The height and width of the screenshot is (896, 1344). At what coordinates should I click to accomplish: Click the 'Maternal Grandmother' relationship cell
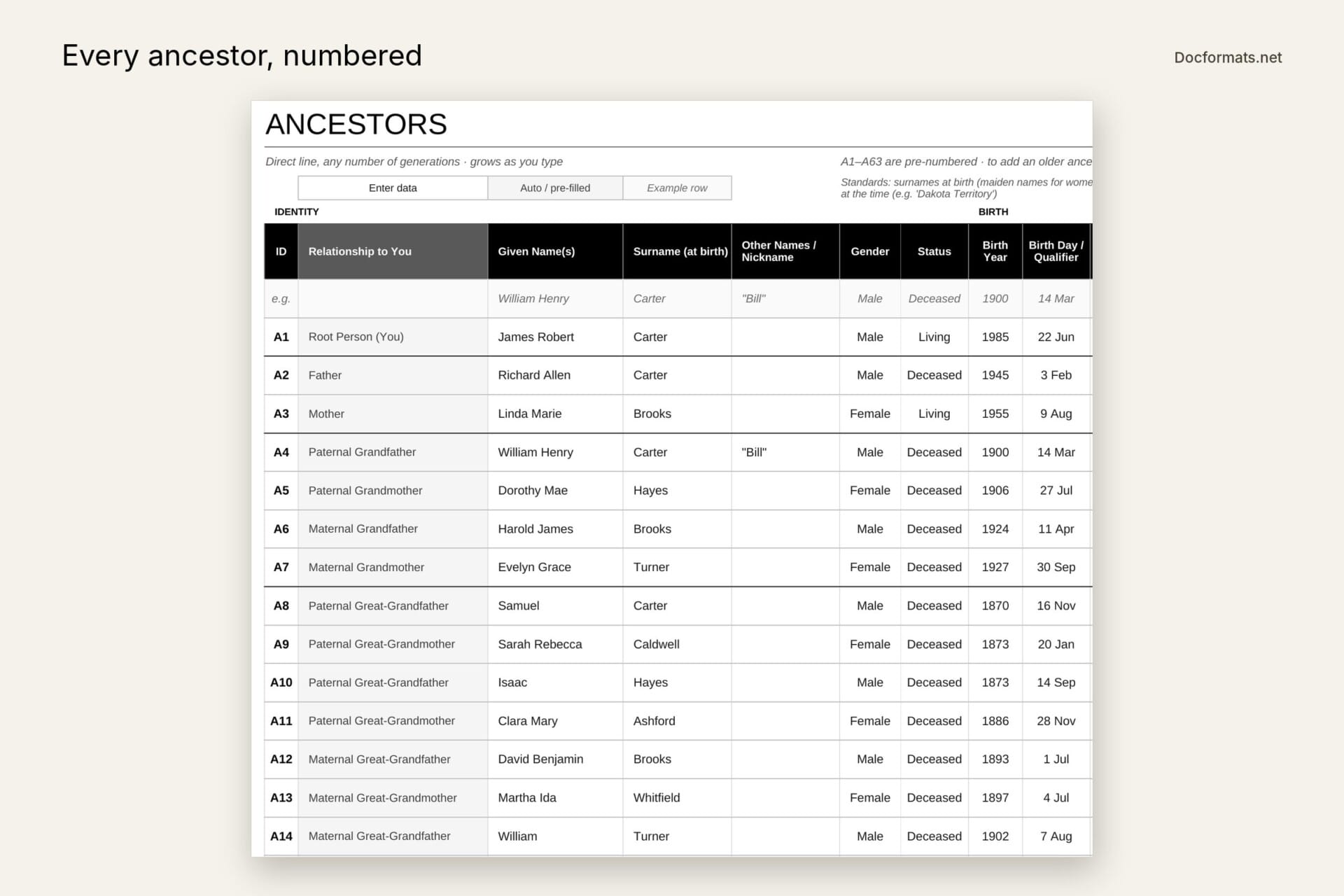pos(393,567)
